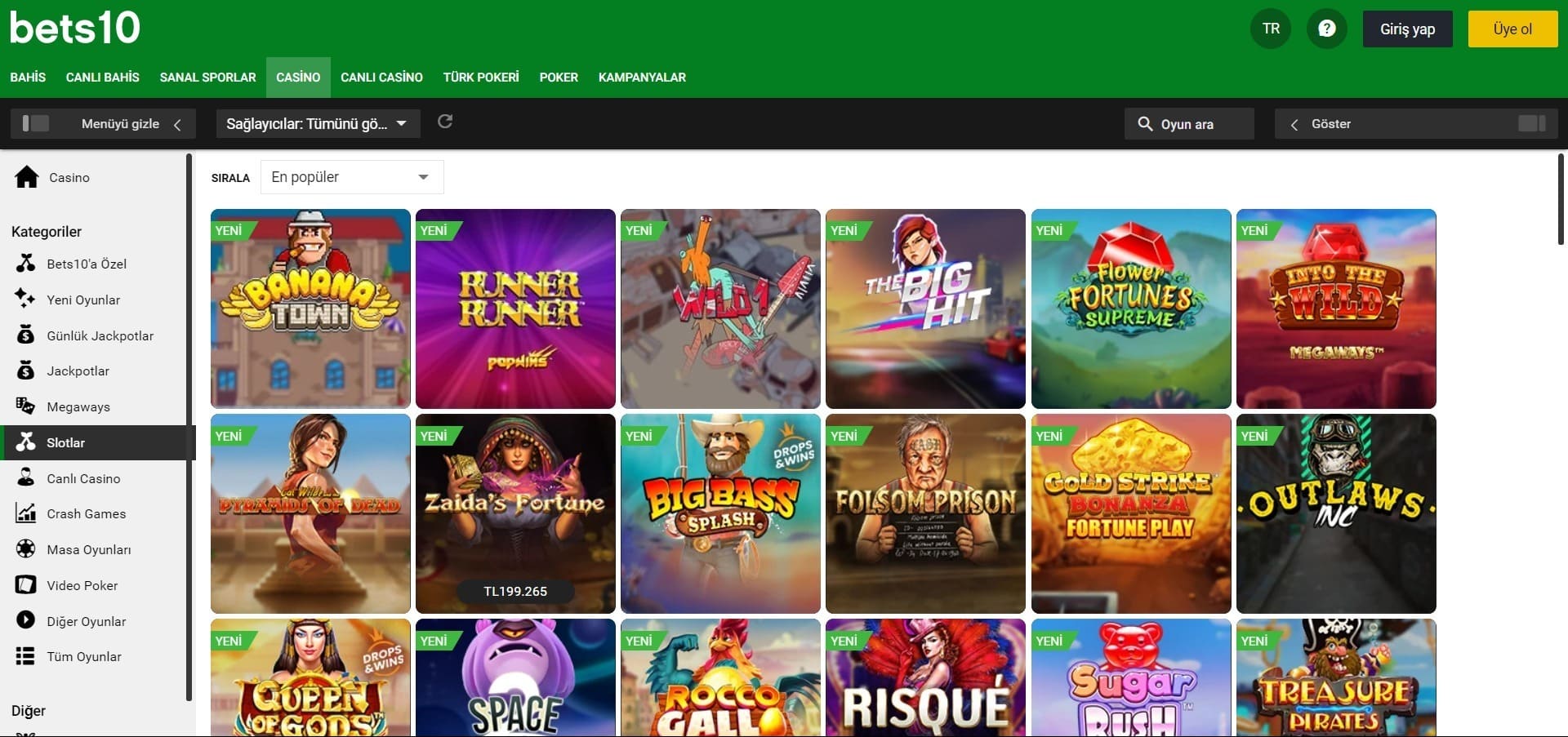
Task: Click the Crash Games chart icon
Action: pos(26,513)
